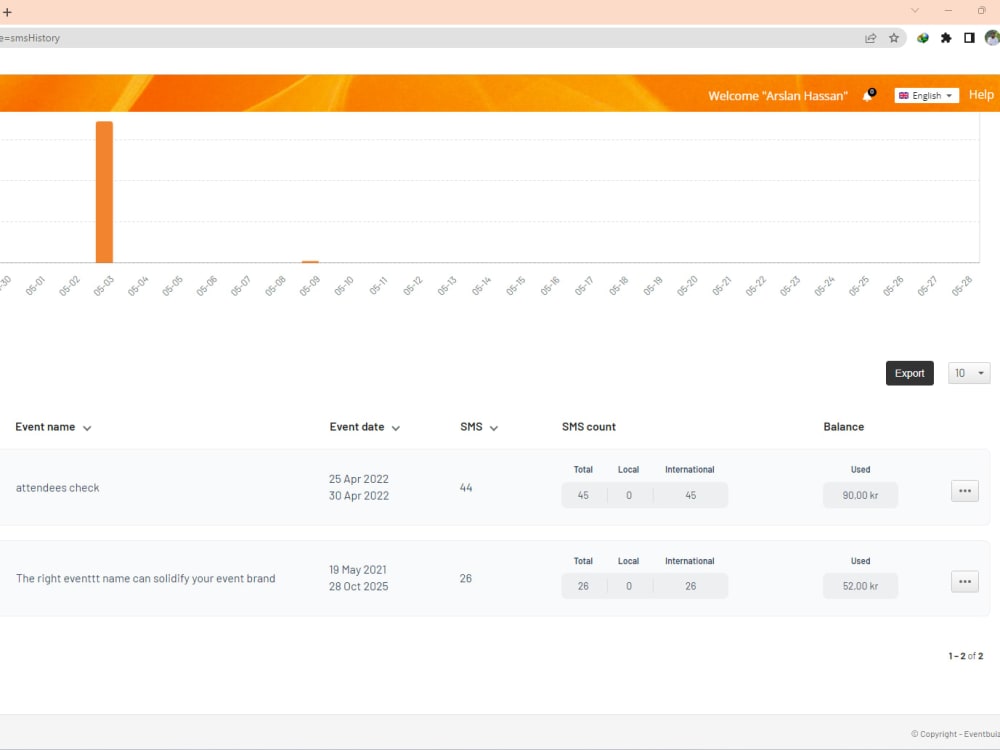The width and height of the screenshot is (1000, 750).
Task: Click the 05-15 axis label
Action: coord(516,286)
